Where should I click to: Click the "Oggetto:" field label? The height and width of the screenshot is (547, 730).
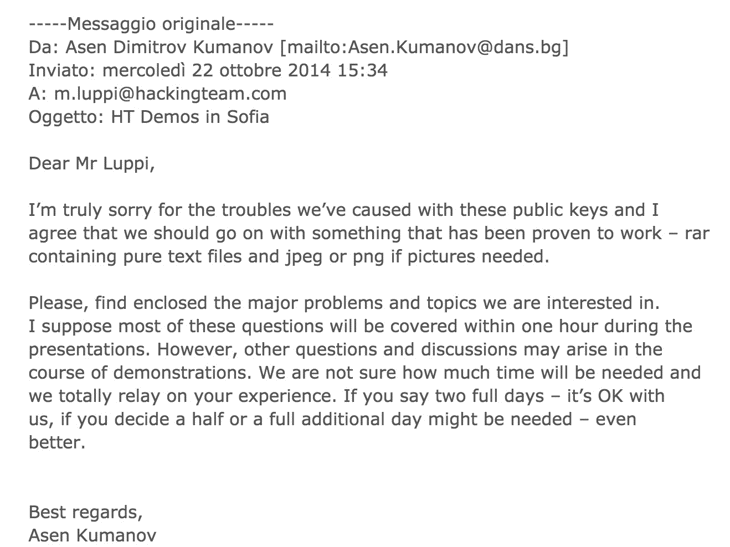coord(67,117)
